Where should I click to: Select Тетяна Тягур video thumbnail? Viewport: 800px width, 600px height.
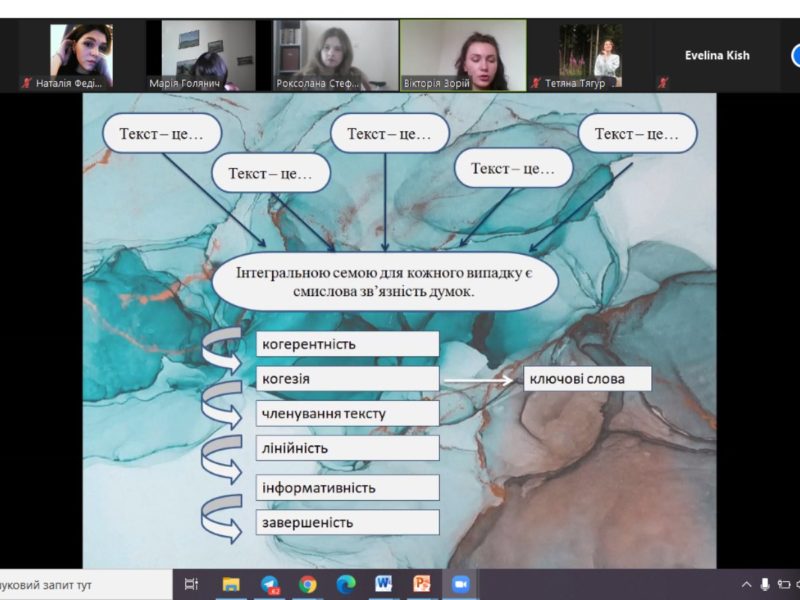point(590,55)
